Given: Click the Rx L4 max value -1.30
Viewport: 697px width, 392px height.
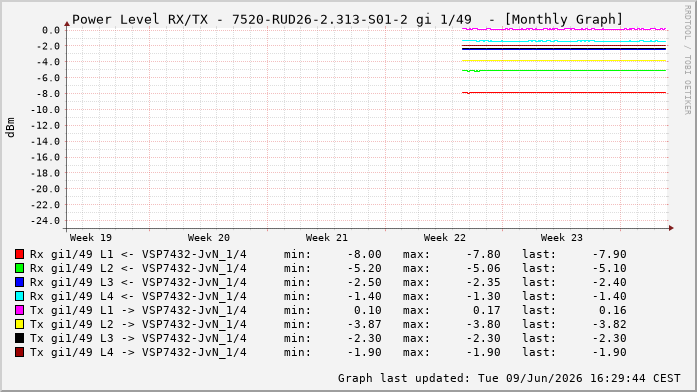Looking at the screenshot, I should 483,296.
